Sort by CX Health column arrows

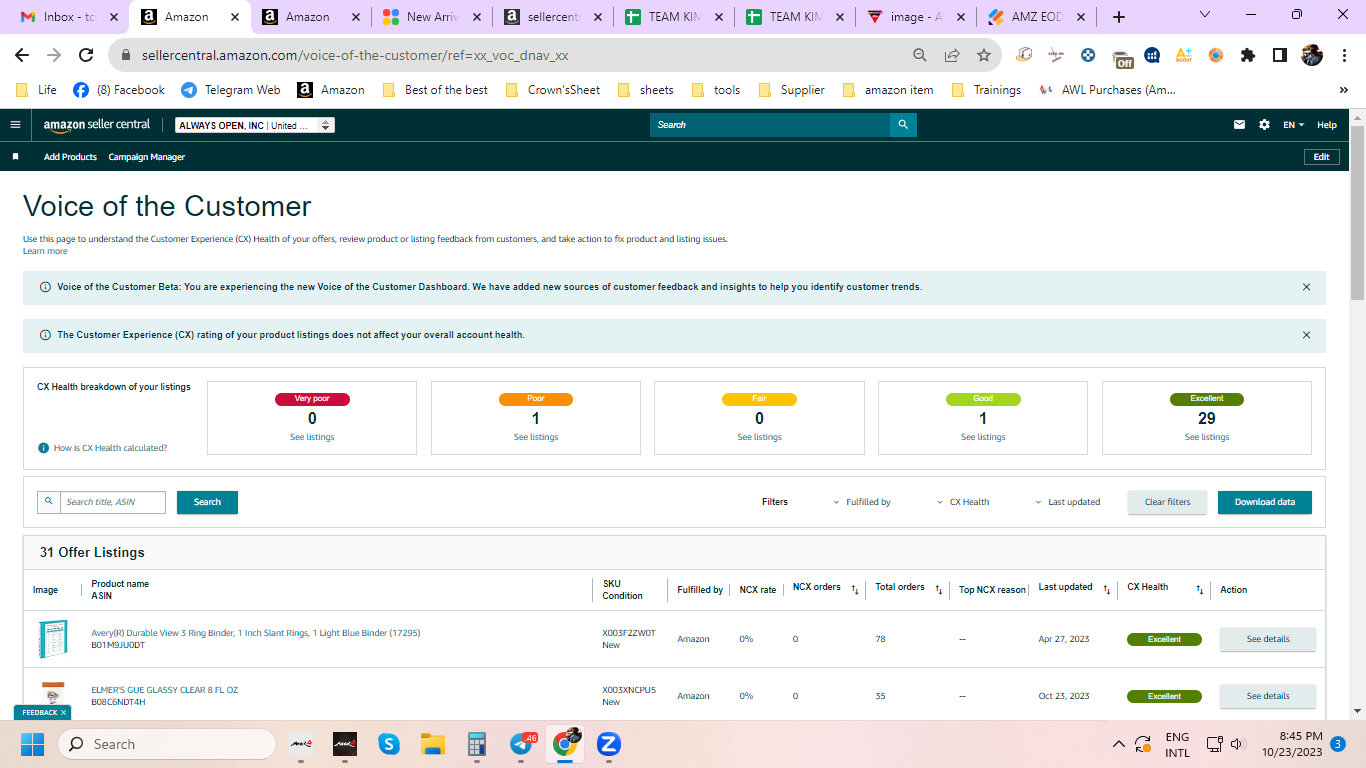click(1200, 590)
